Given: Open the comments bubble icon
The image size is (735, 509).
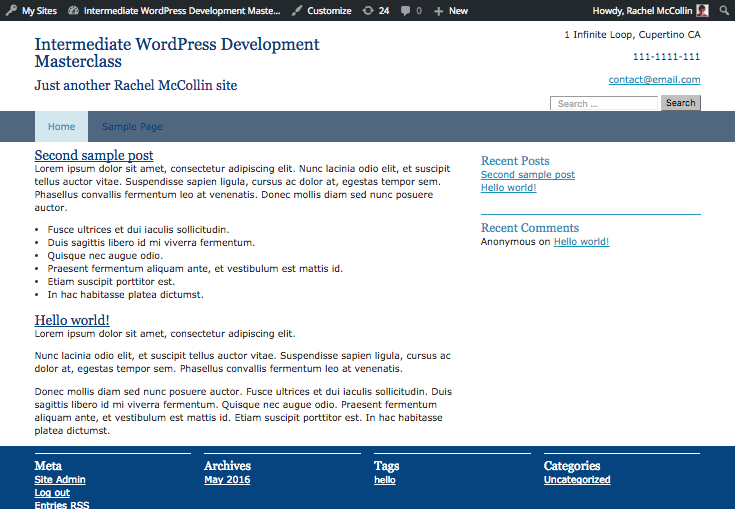Looking at the screenshot, I should pyautogui.click(x=405, y=10).
